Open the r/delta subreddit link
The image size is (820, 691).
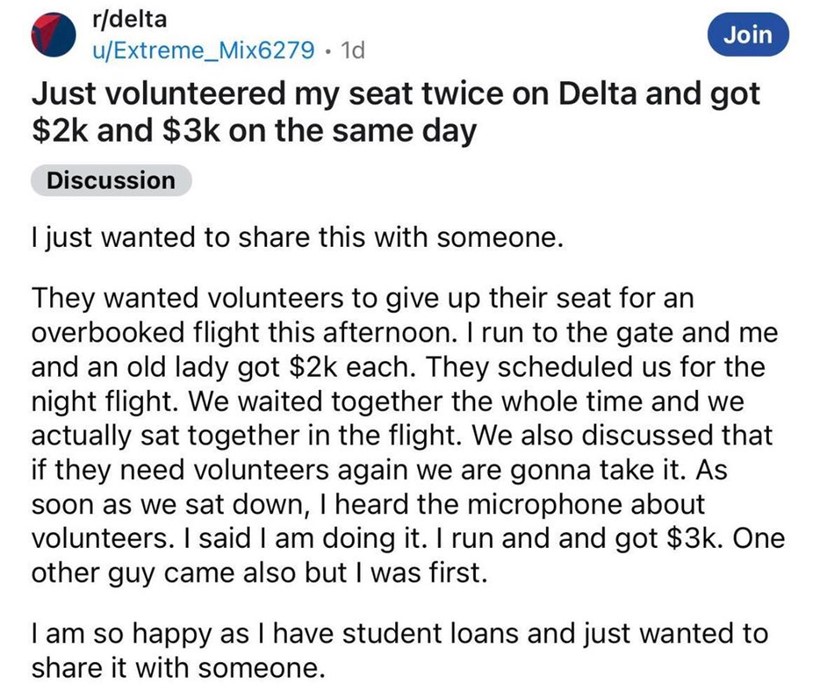point(129,19)
